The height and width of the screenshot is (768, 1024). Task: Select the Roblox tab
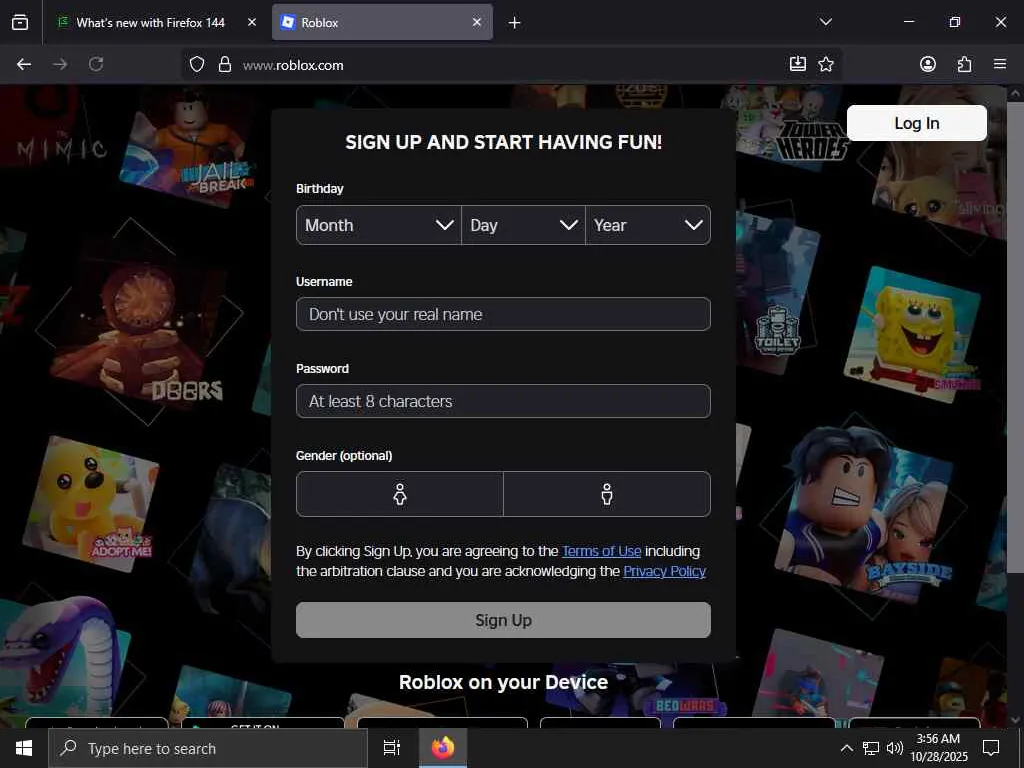click(382, 22)
